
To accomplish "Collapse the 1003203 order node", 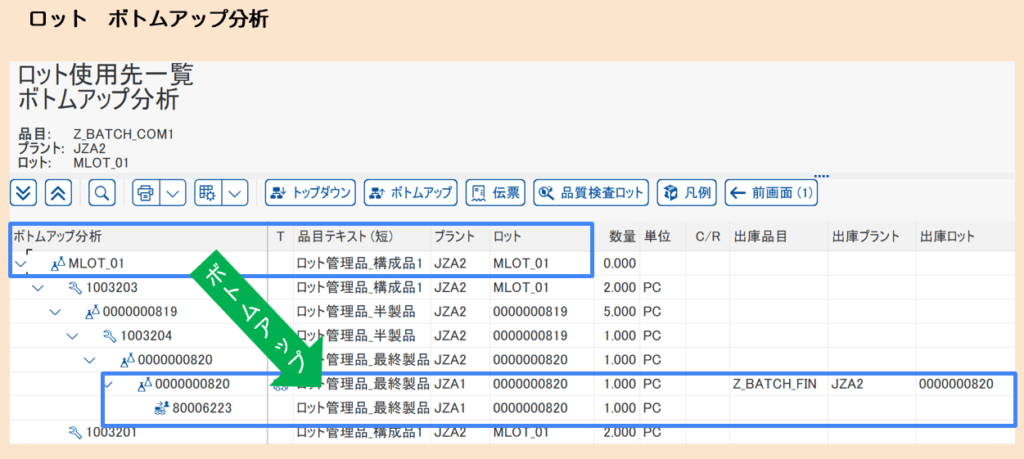I will pos(39,288).
